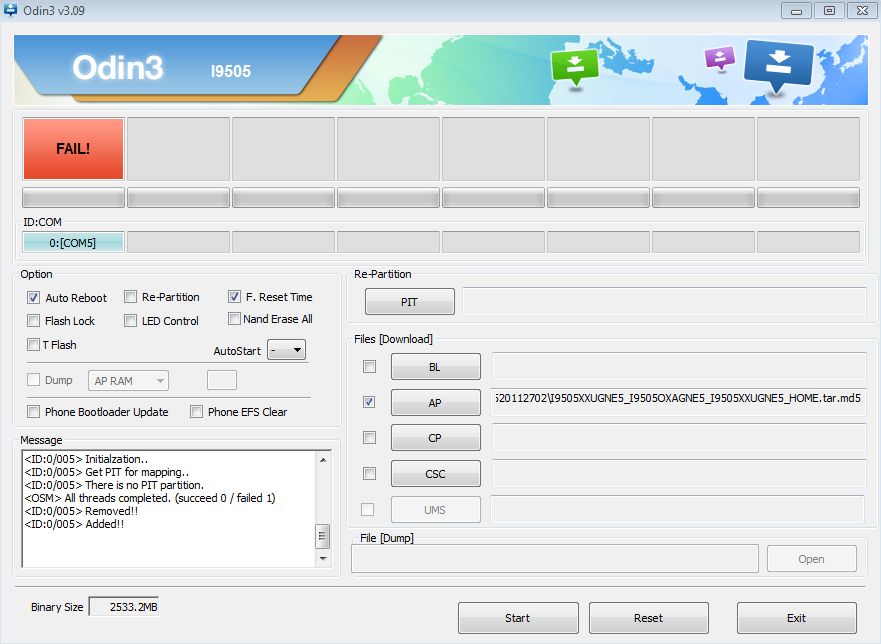Click the CP file button
Screen dimensions: 881x644
[x=435, y=438]
